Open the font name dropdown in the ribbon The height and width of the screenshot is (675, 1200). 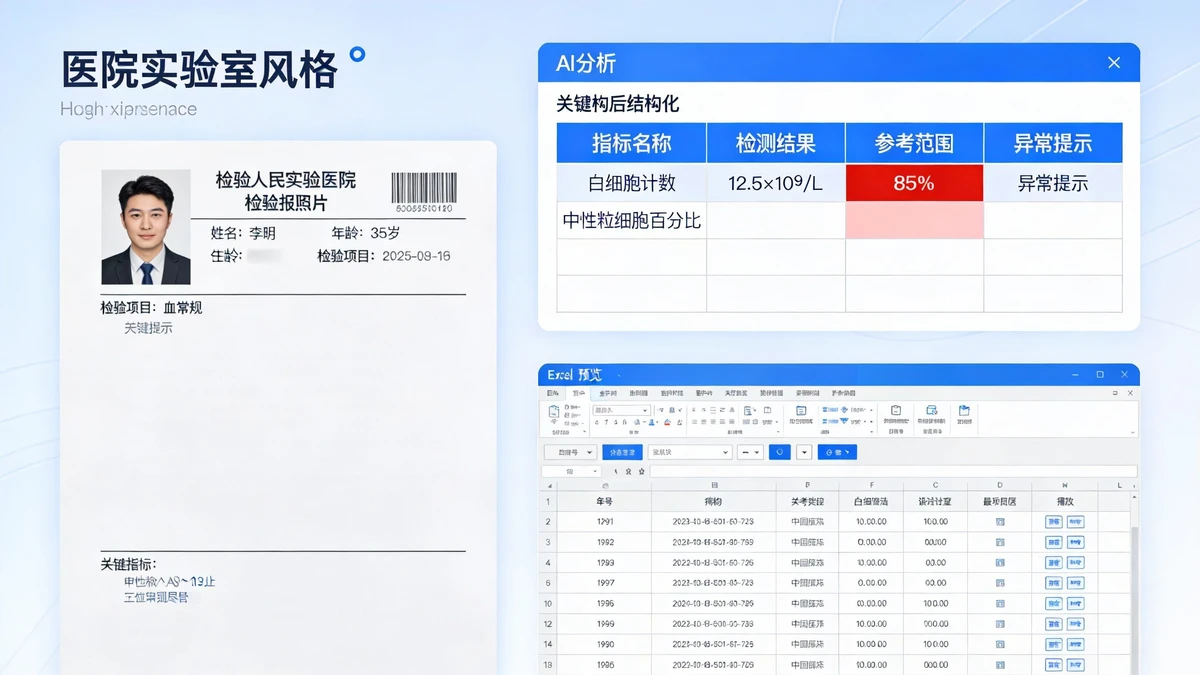(x=645, y=410)
